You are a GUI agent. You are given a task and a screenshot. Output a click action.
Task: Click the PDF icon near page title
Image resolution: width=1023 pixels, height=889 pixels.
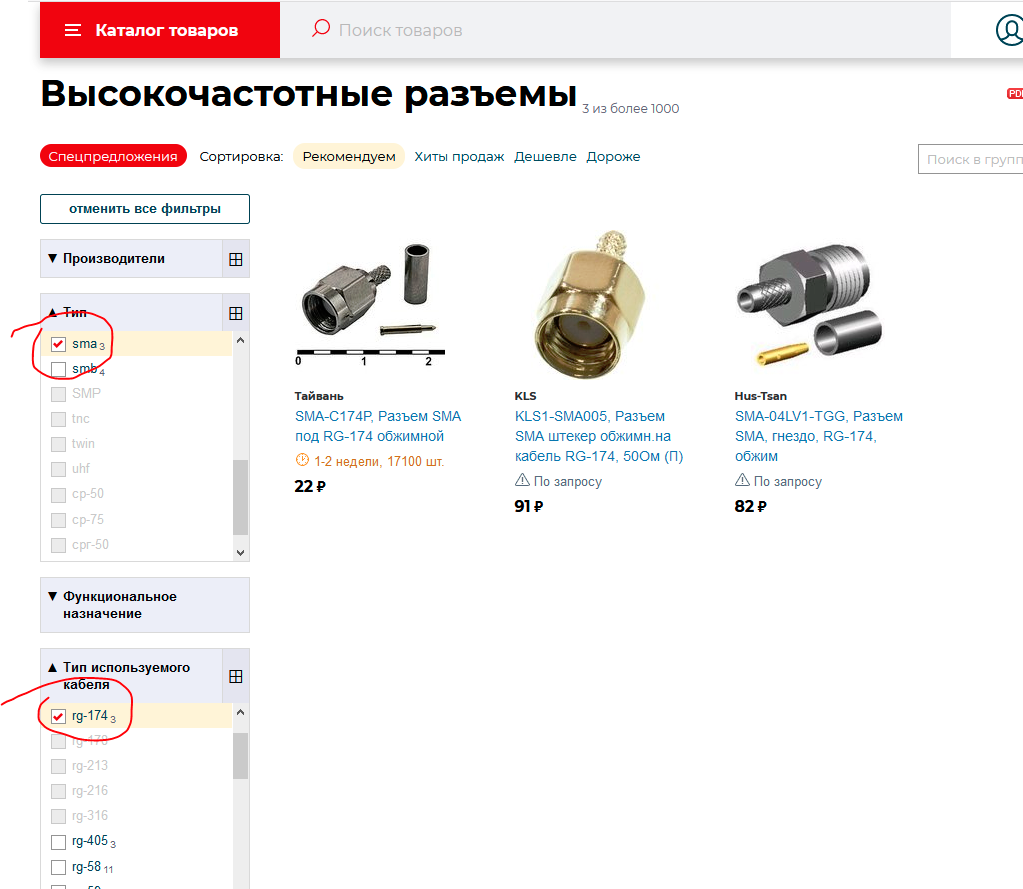pos(1015,93)
